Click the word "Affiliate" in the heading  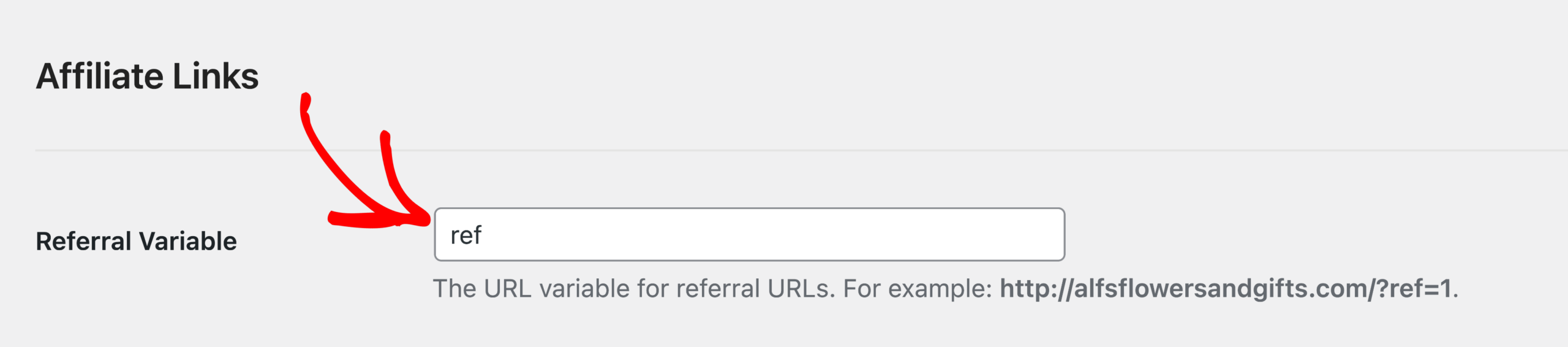click(99, 76)
